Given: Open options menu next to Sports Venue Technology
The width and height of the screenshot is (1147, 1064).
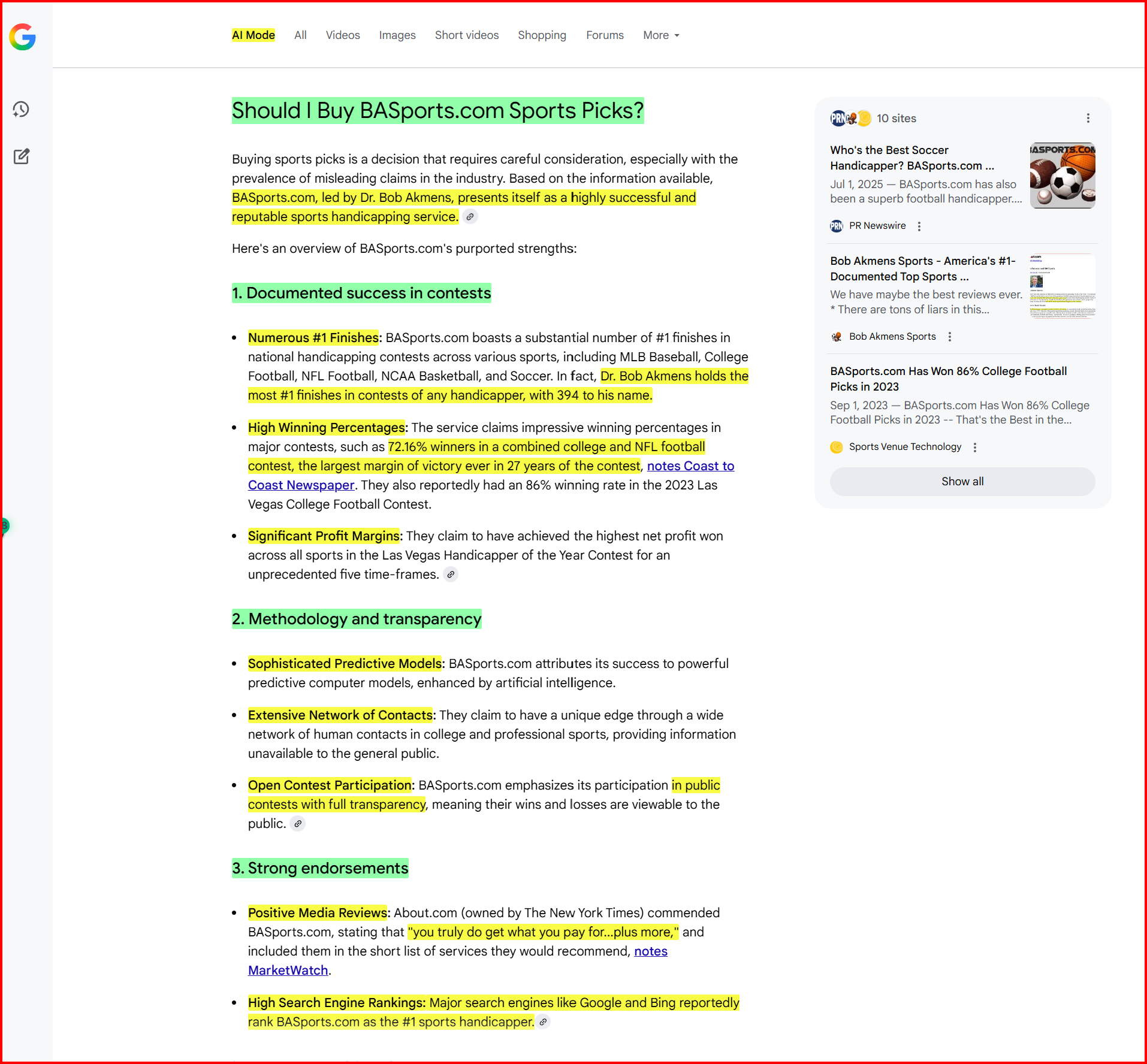Looking at the screenshot, I should tap(975, 448).
